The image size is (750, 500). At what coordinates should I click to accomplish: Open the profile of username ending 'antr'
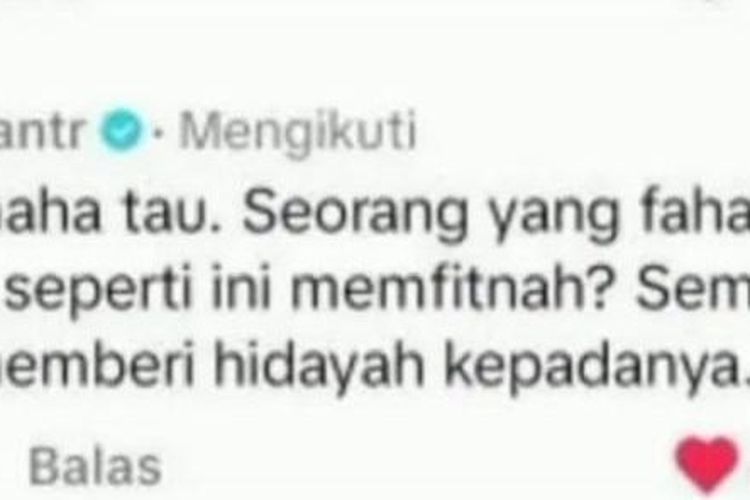pyautogui.click(x=42, y=131)
